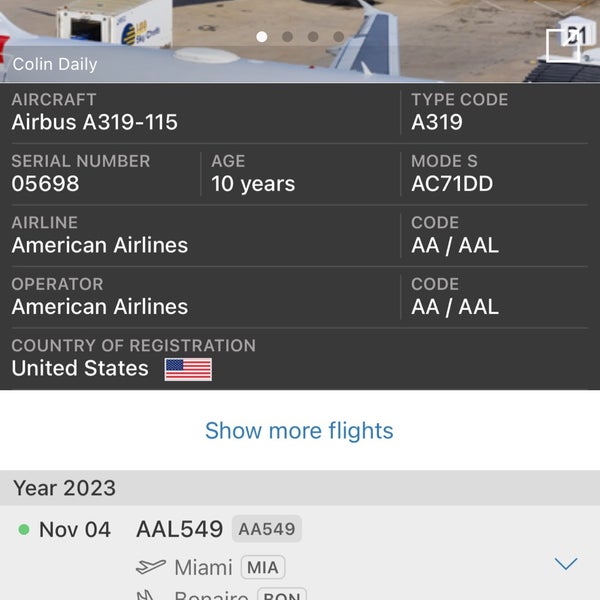Switch to the second photo page dot

coord(288,37)
